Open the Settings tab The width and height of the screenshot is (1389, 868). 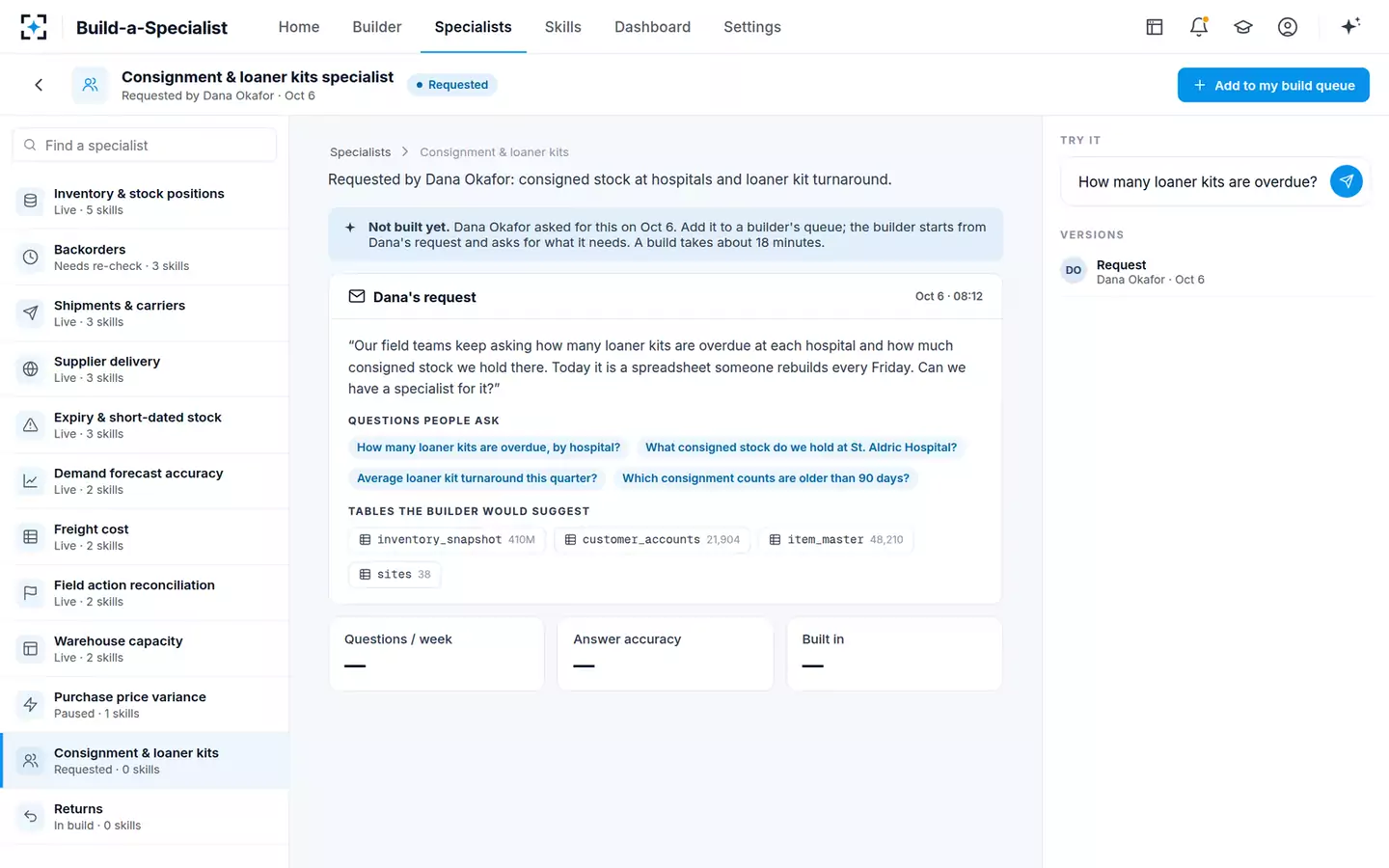(752, 27)
